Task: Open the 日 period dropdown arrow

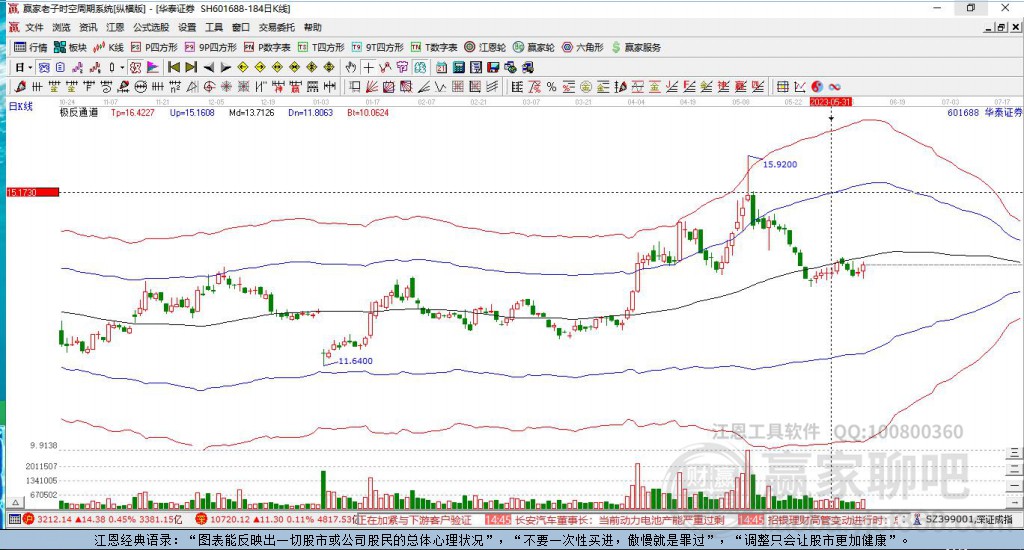Action: (30, 67)
